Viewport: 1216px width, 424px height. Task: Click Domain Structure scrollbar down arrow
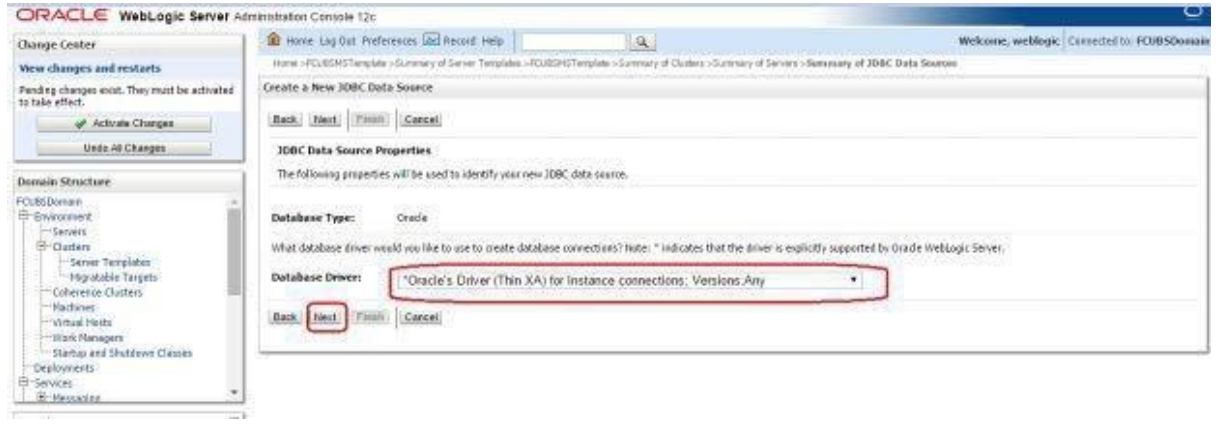(235, 393)
